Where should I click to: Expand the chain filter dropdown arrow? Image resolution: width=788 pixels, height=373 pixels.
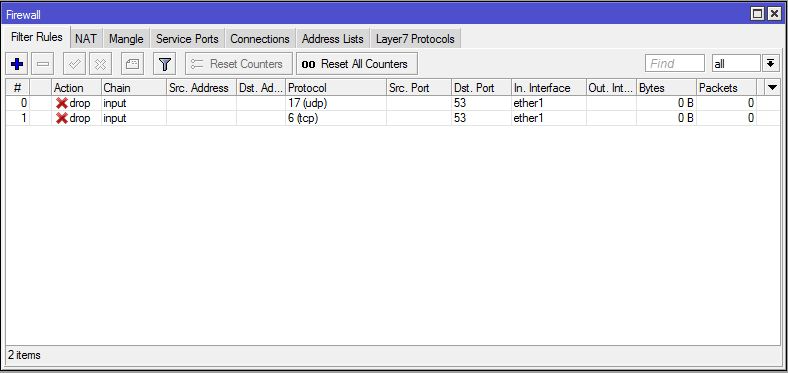coord(770,64)
